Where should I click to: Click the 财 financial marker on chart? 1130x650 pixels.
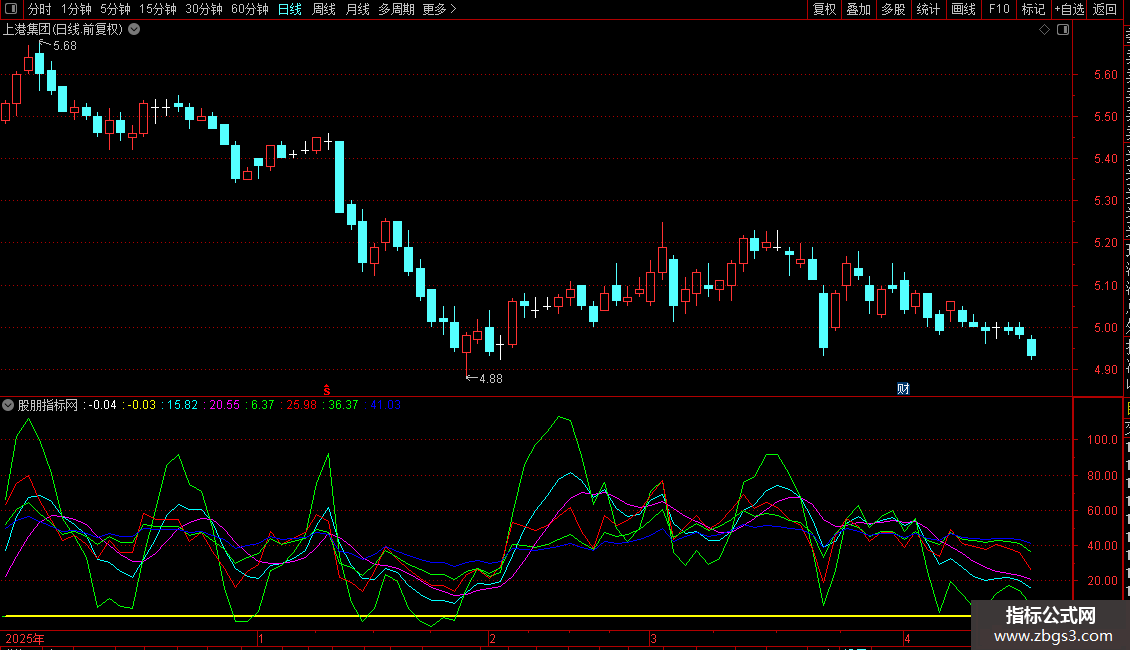click(x=903, y=388)
